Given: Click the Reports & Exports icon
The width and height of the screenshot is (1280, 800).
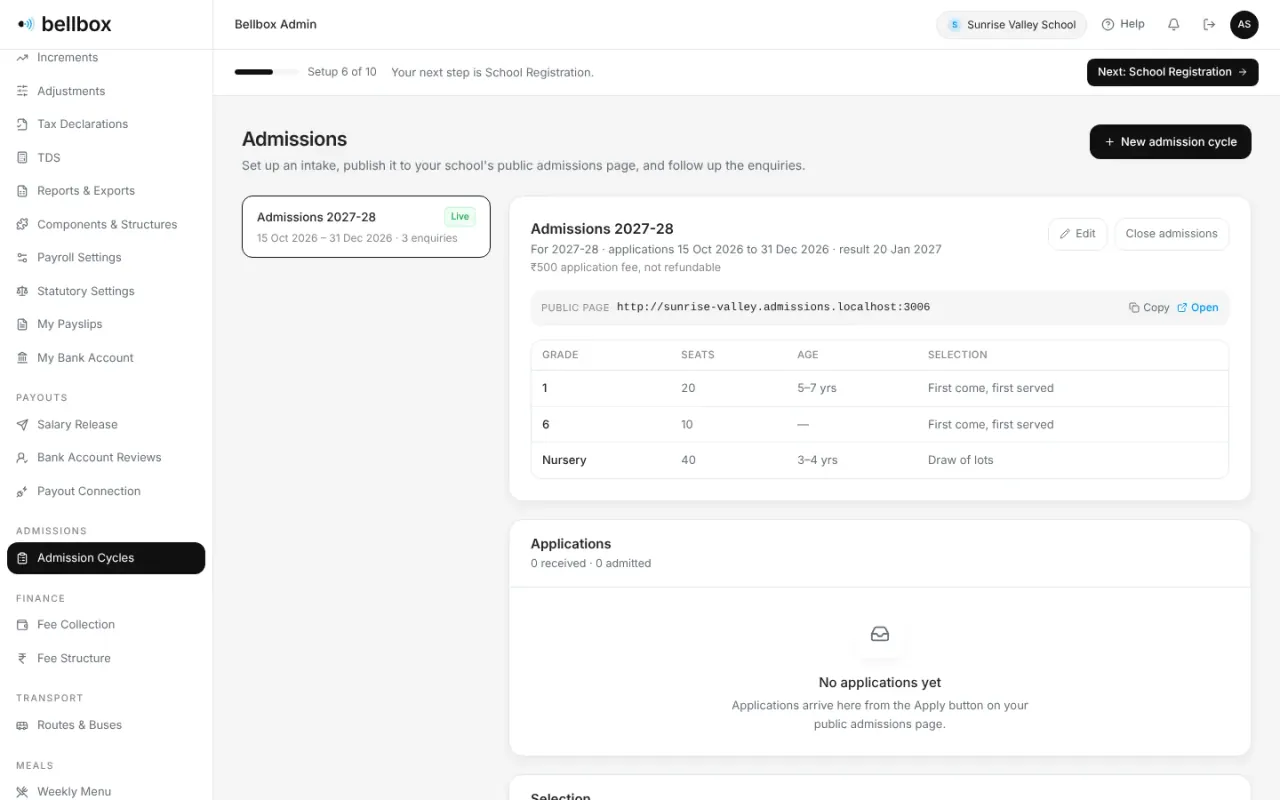Looking at the screenshot, I should pos(22,191).
